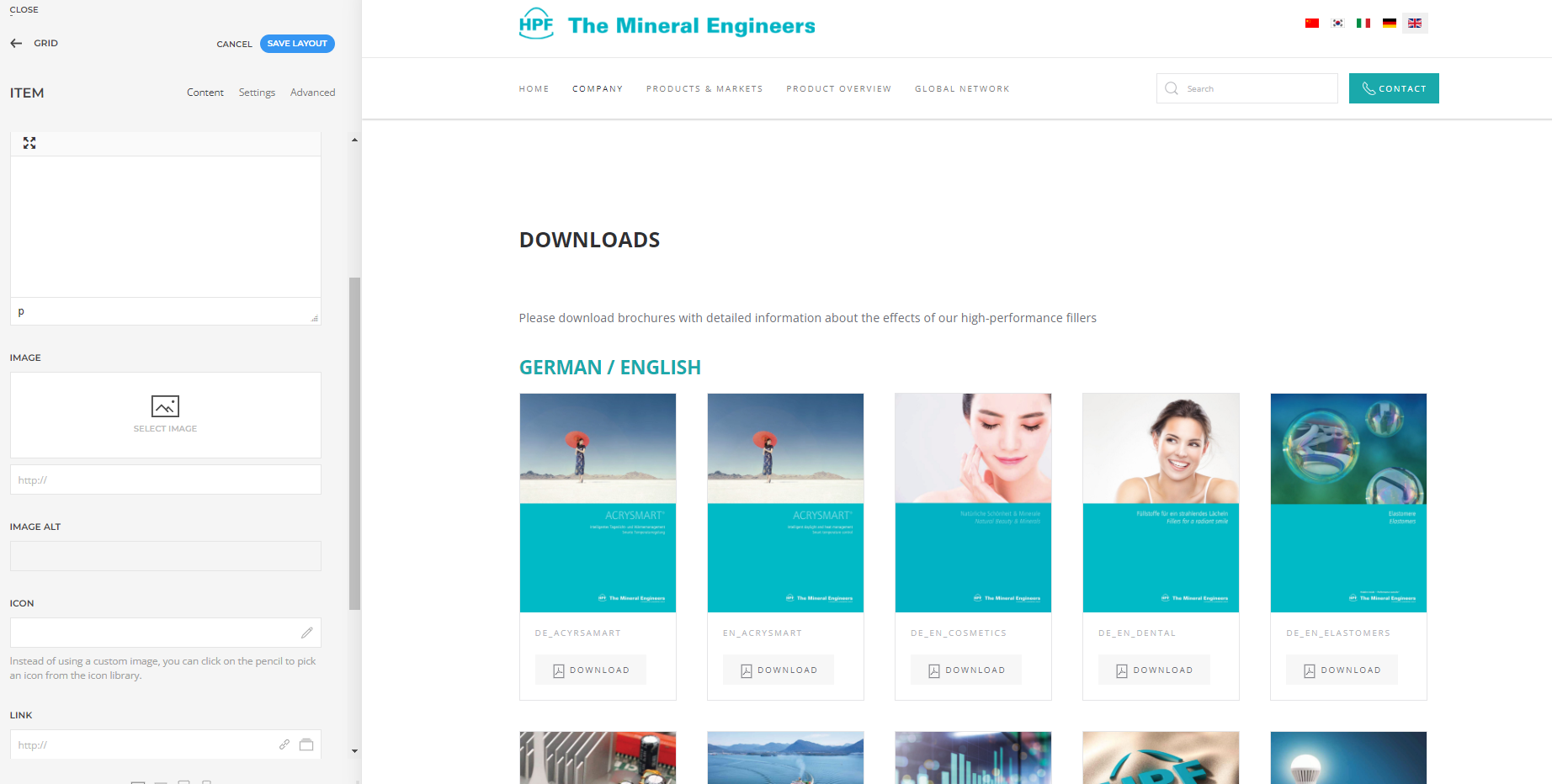Open the cosmetics brochure cover thumbnail
This screenshot has width=1552, height=784.
[973, 503]
